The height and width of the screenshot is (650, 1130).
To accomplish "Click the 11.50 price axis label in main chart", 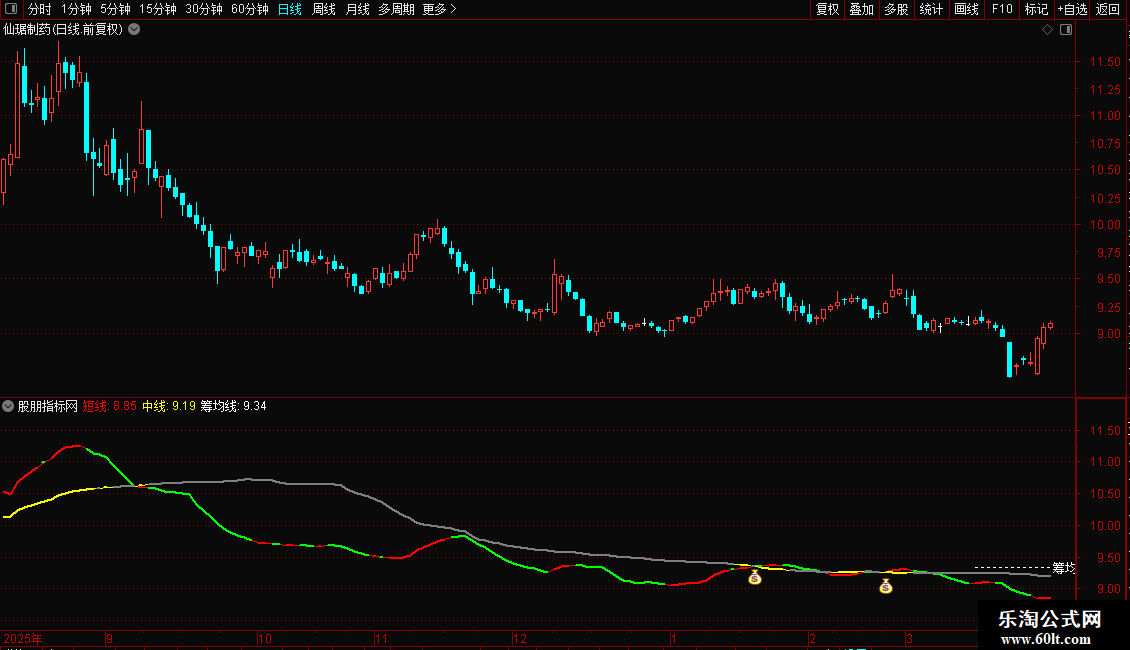I will [1105, 62].
